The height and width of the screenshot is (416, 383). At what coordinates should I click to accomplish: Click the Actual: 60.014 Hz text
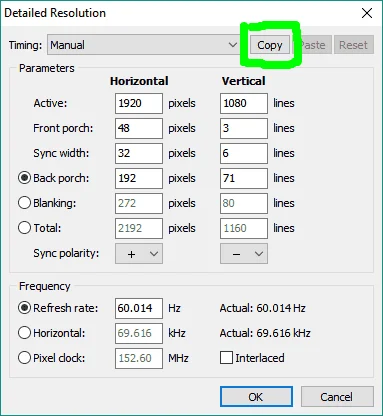pyautogui.click(x=263, y=308)
